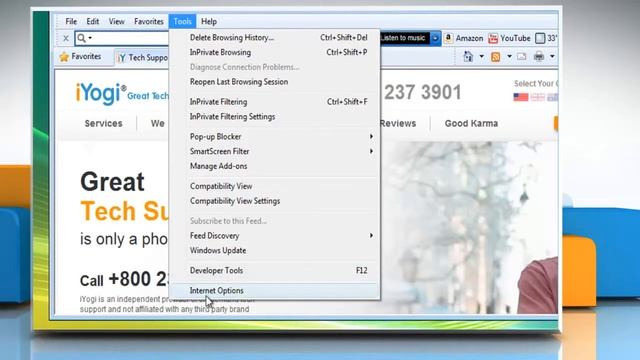The width and height of the screenshot is (640, 360).
Task: Expand the Print dropdown arrow
Action: [x=552, y=56]
